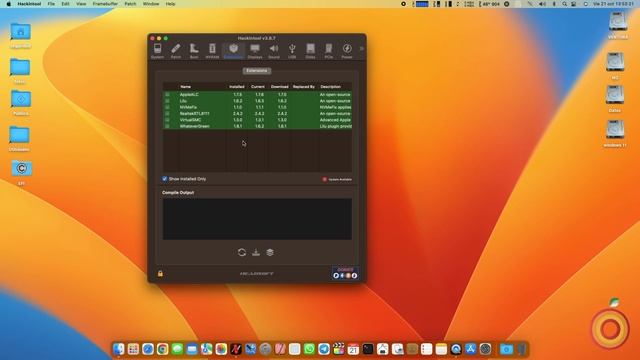Toggle the Show Installed Only checkbox
640x360 pixels.
point(164,179)
